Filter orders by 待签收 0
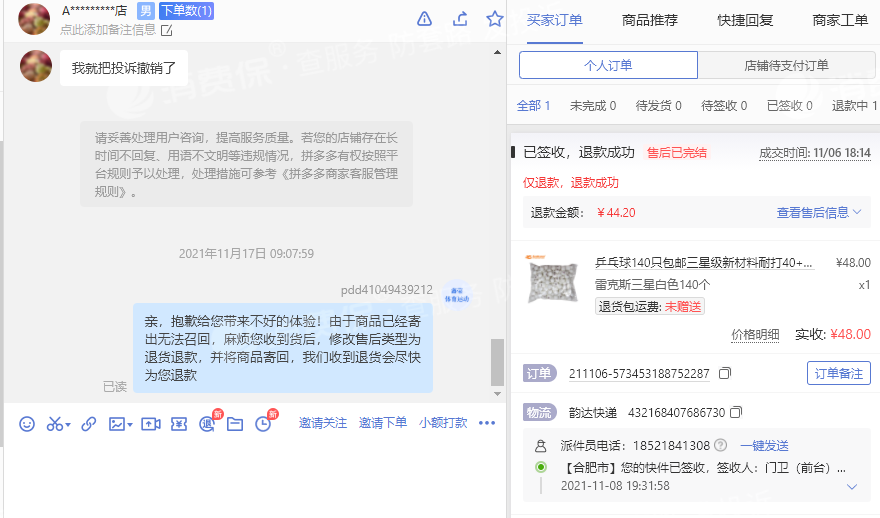This screenshot has height=518, width=880. coord(724,106)
